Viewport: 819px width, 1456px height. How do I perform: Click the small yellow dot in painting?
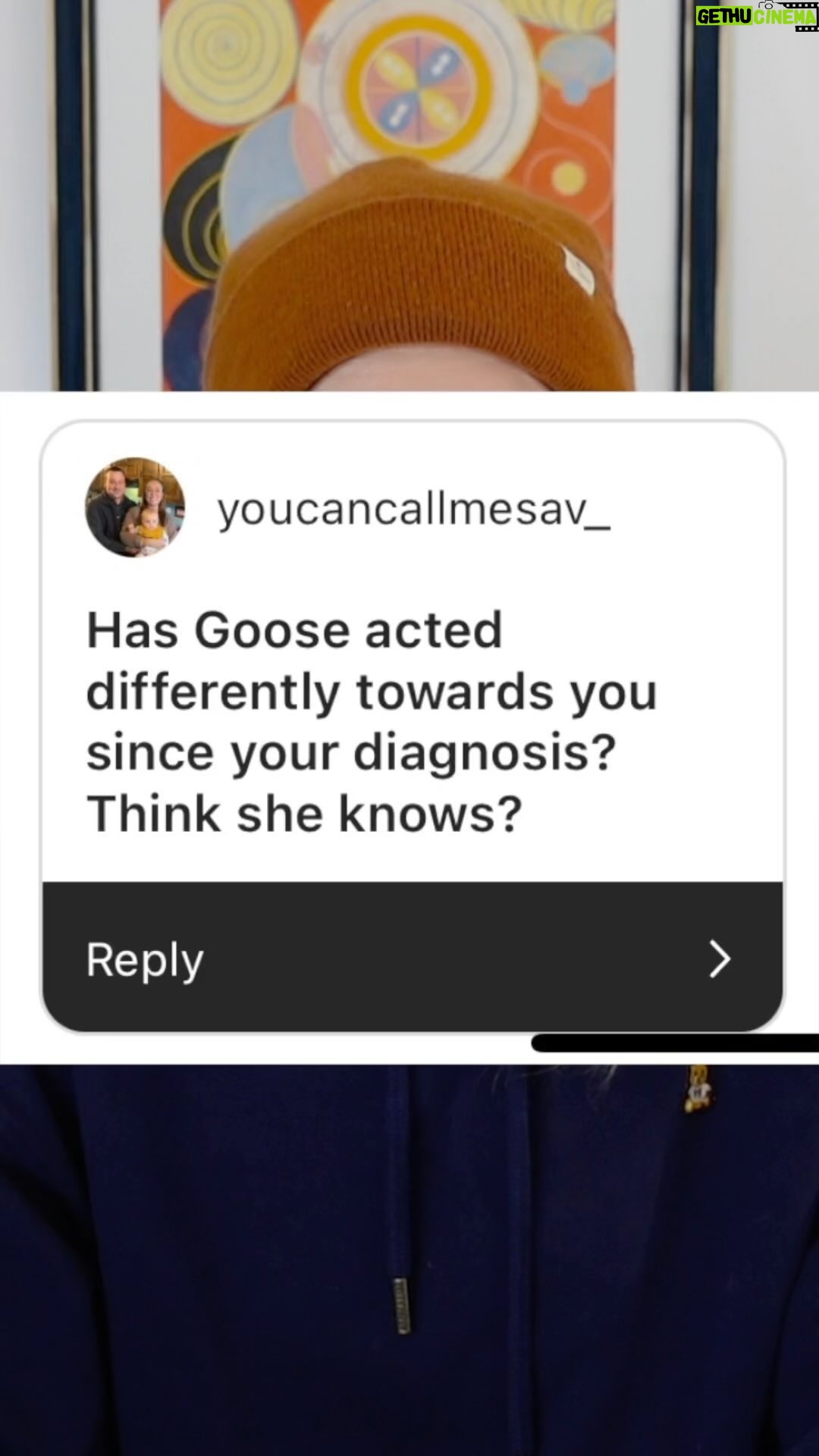click(x=566, y=178)
